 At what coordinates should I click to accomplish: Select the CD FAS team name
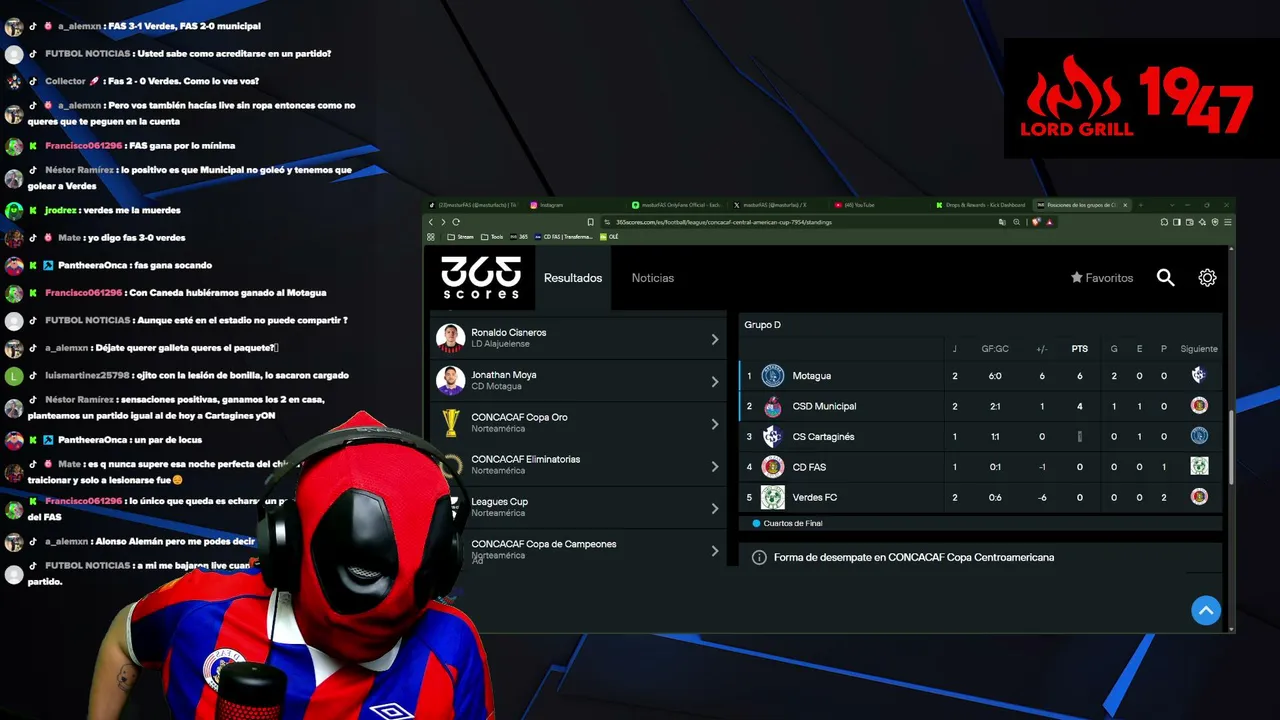point(809,467)
